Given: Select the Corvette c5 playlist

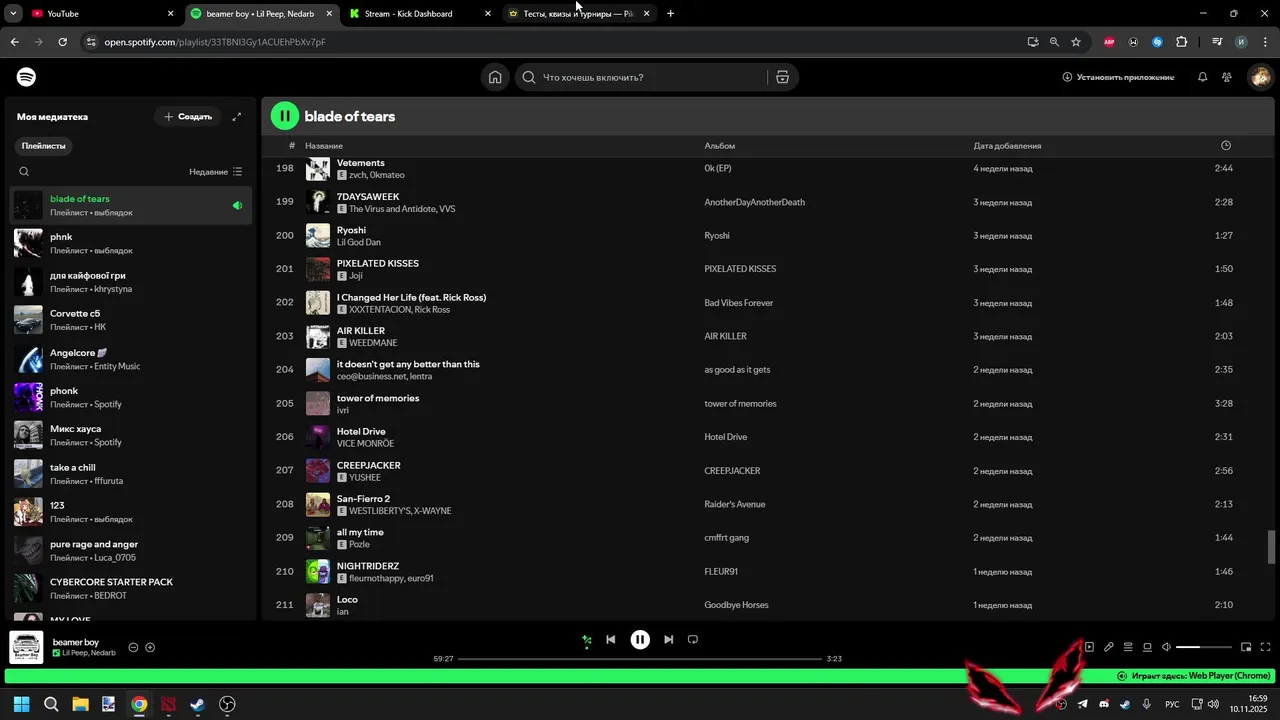Looking at the screenshot, I should click(x=131, y=320).
